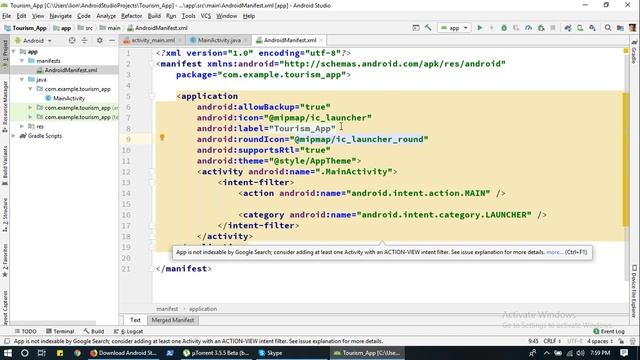
Task: Open the Refactor menu
Action: pos(131,16)
